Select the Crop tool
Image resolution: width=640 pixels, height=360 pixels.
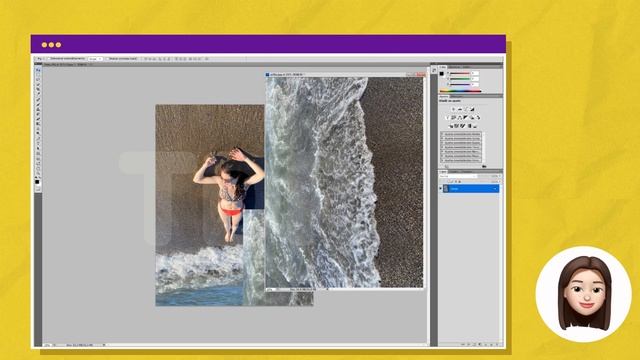pos(38,89)
